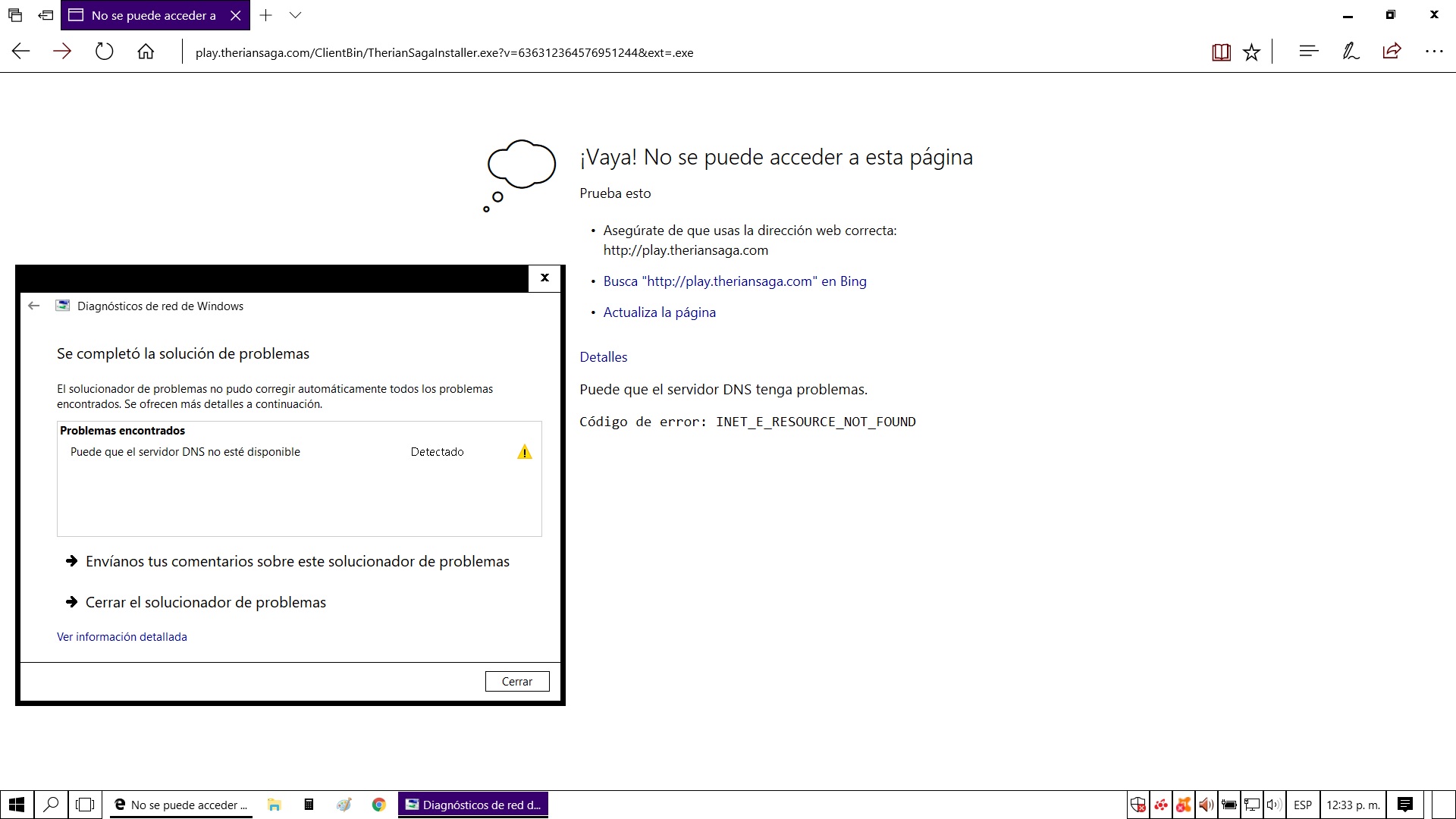Add page to favorites star
Screen dimensions: 1456x819
[x=1251, y=52]
